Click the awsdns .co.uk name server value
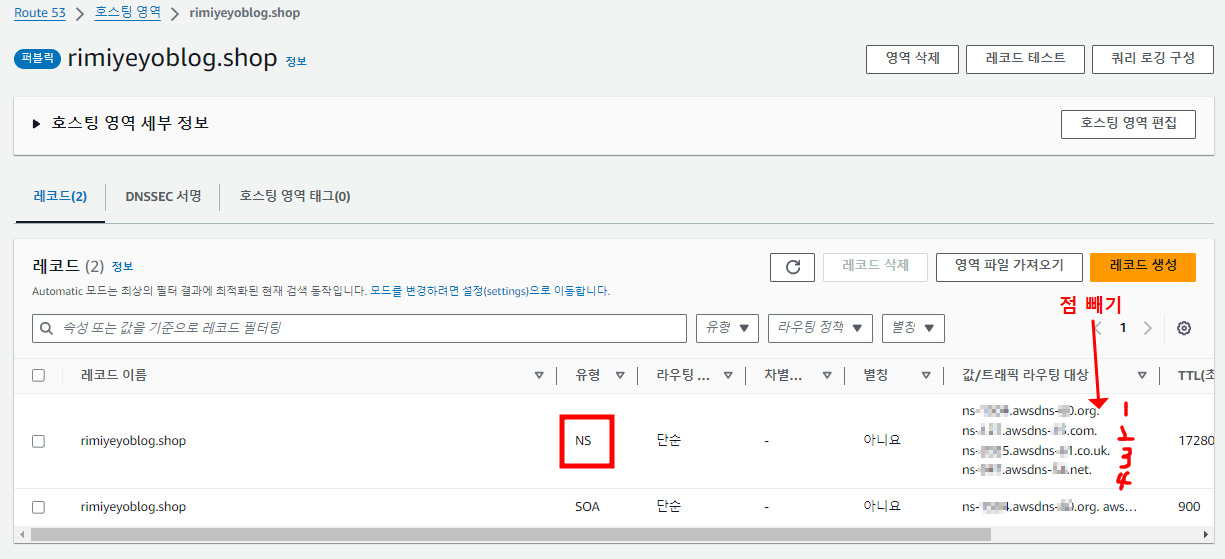This screenshot has height=559, width=1225. pyautogui.click(x=1036, y=450)
